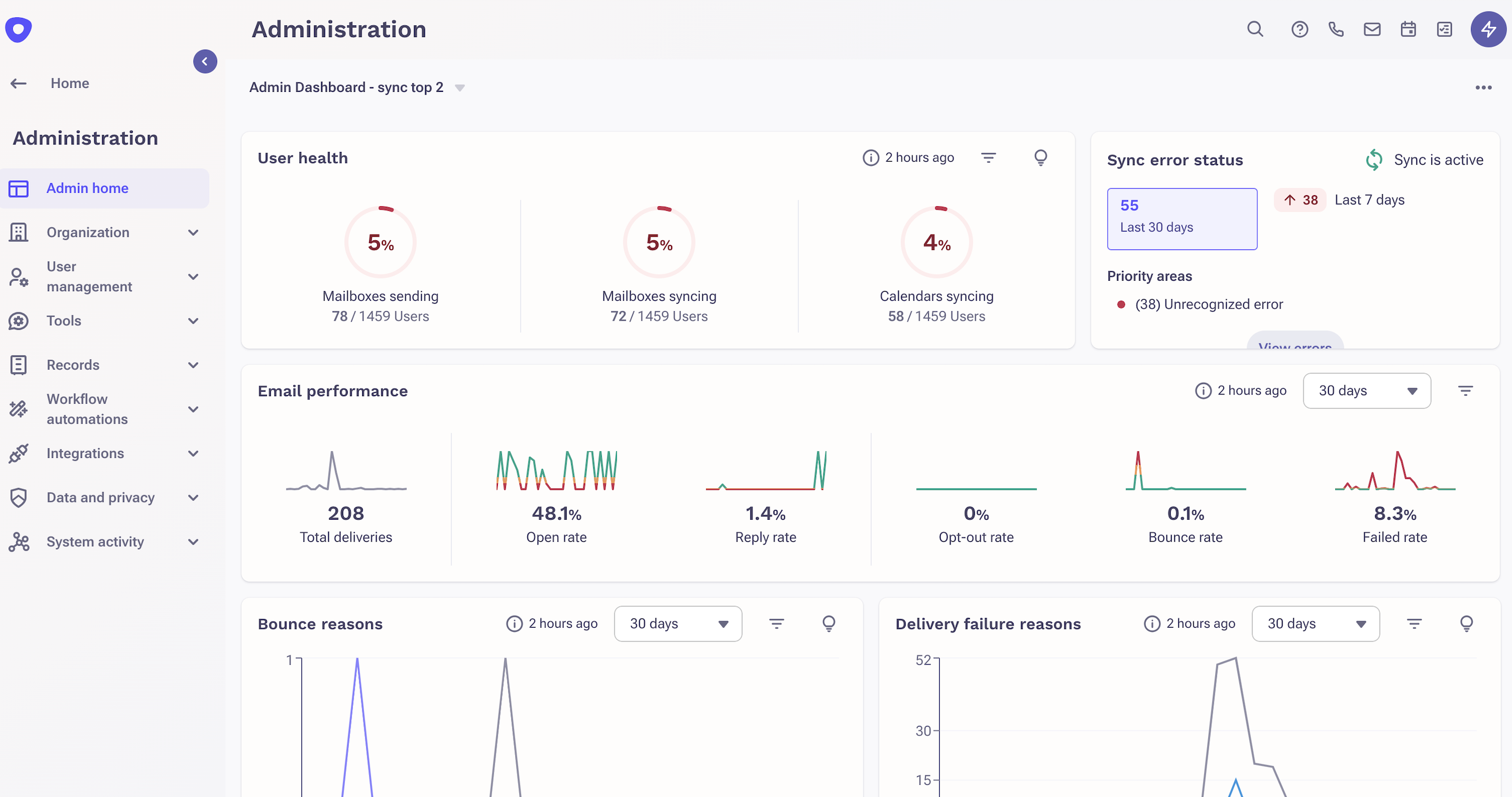Open the three-dot dashboard options menu
The image size is (1512, 797).
[1483, 87]
